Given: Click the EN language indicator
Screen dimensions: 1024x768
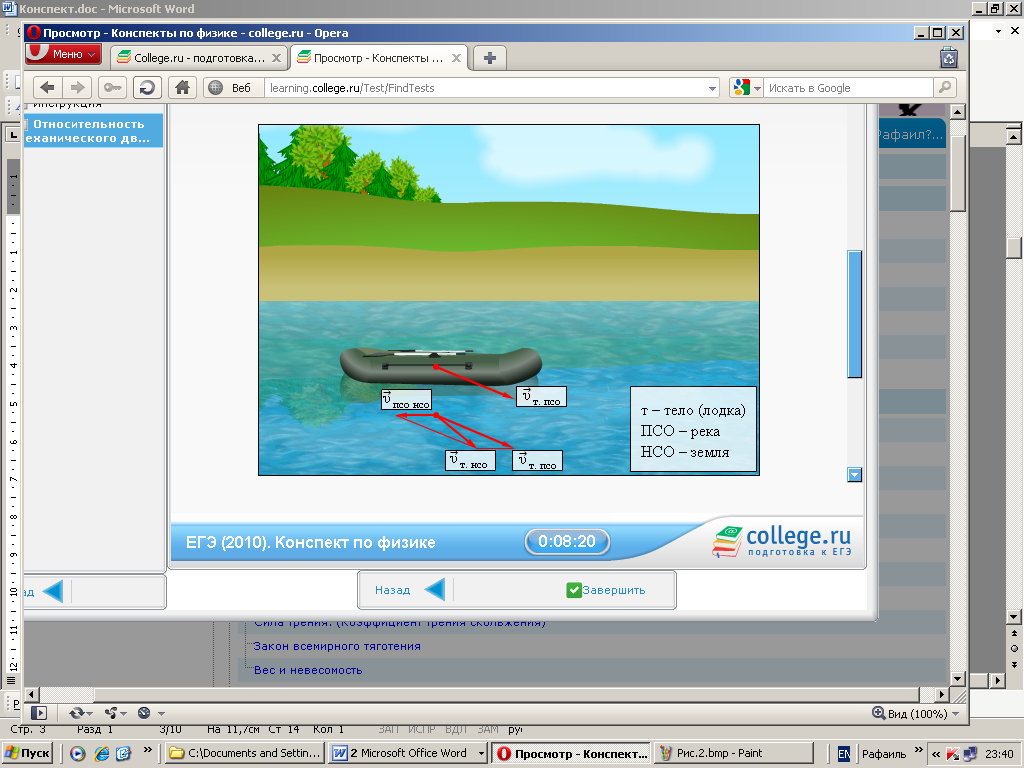Looking at the screenshot, I should (843, 754).
